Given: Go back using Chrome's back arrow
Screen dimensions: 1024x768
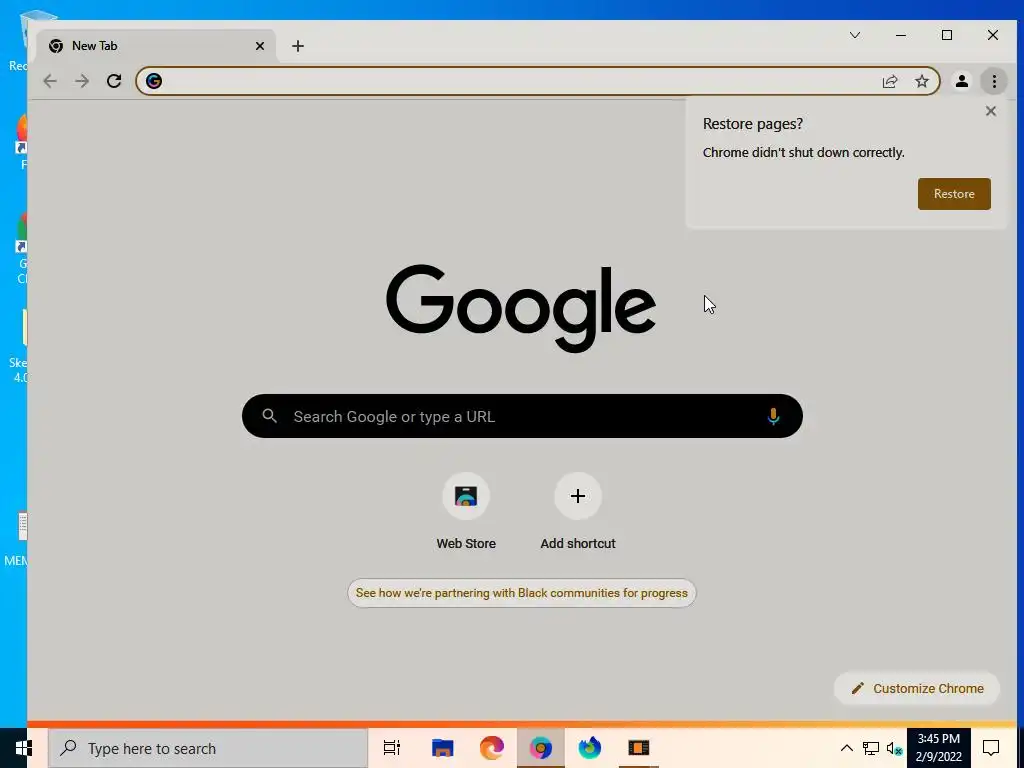Looking at the screenshot, I should pos(50,81).
